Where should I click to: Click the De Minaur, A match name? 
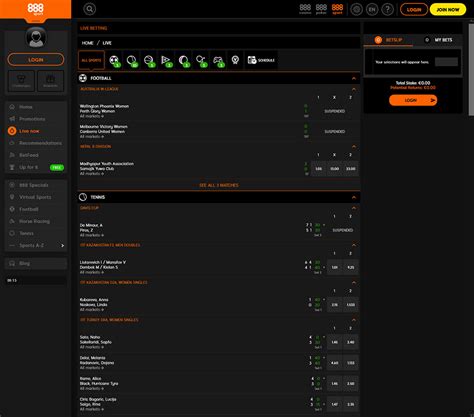[91, 225]
